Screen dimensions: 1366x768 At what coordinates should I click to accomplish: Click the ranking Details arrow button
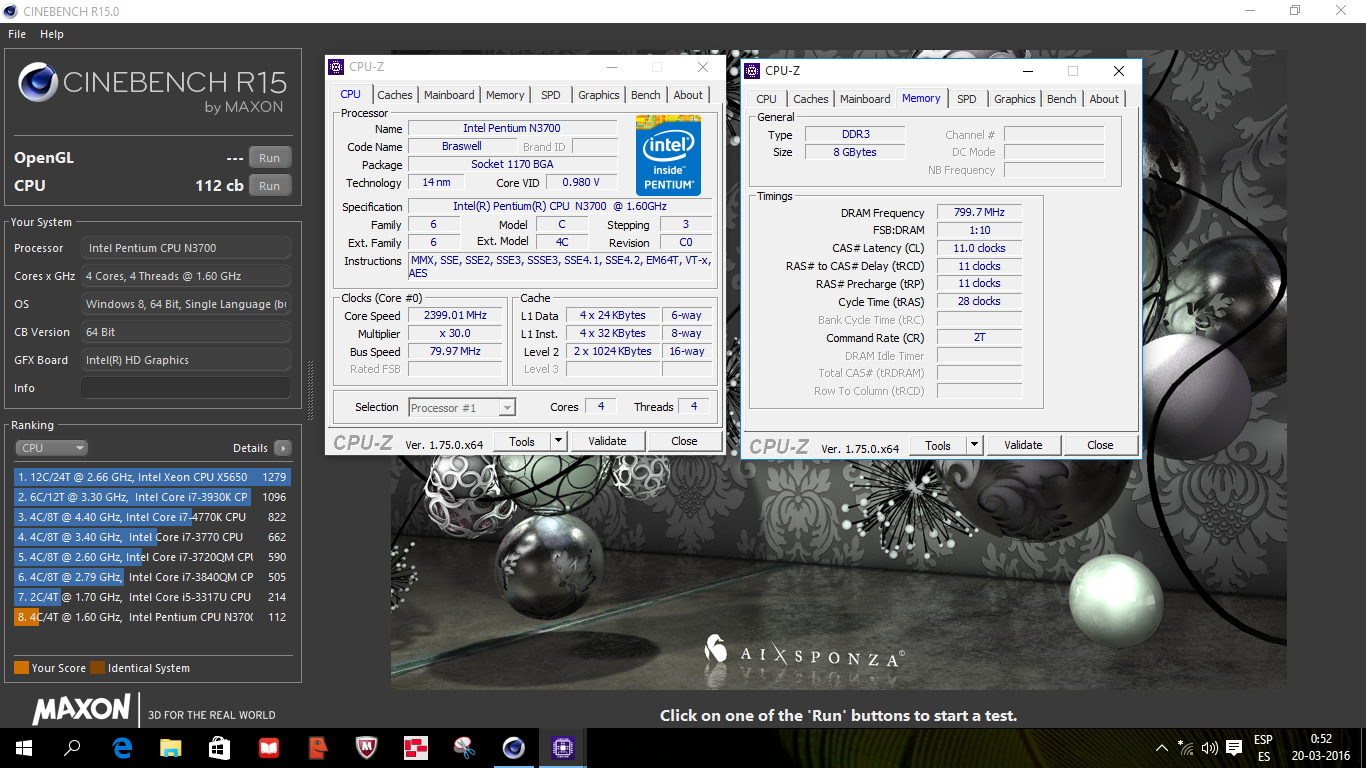coord(282,448)
